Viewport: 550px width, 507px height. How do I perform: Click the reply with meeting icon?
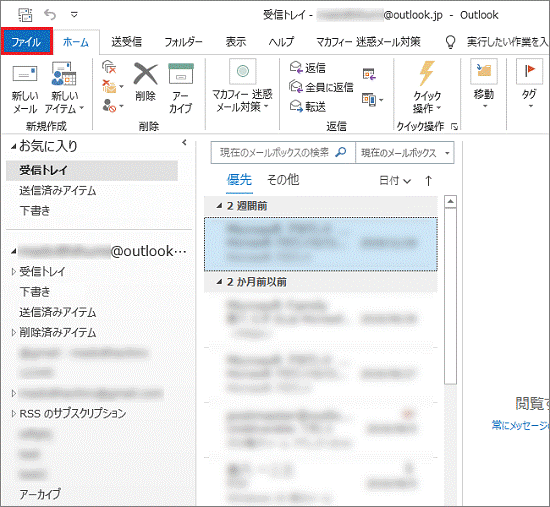(369, 74)
